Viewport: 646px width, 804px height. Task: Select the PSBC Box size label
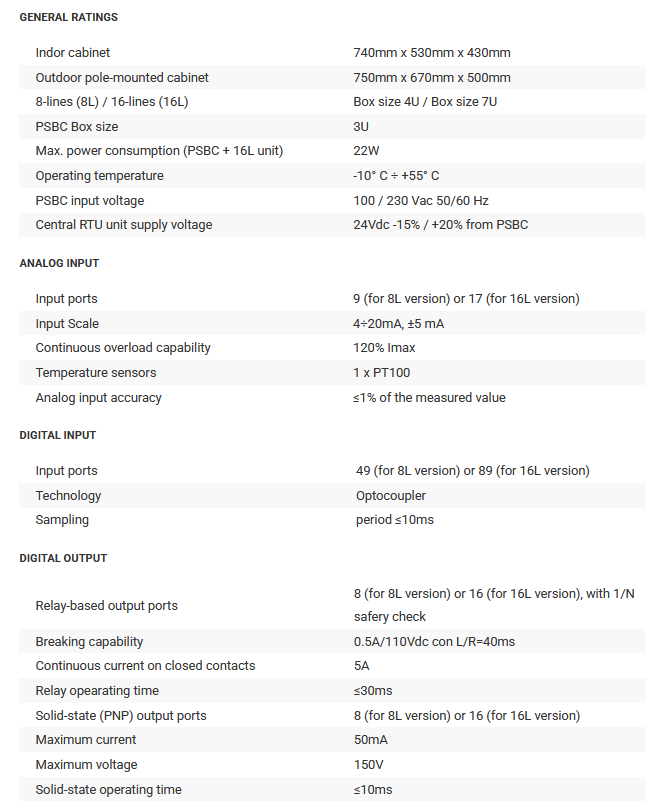(x=77, y=126)
